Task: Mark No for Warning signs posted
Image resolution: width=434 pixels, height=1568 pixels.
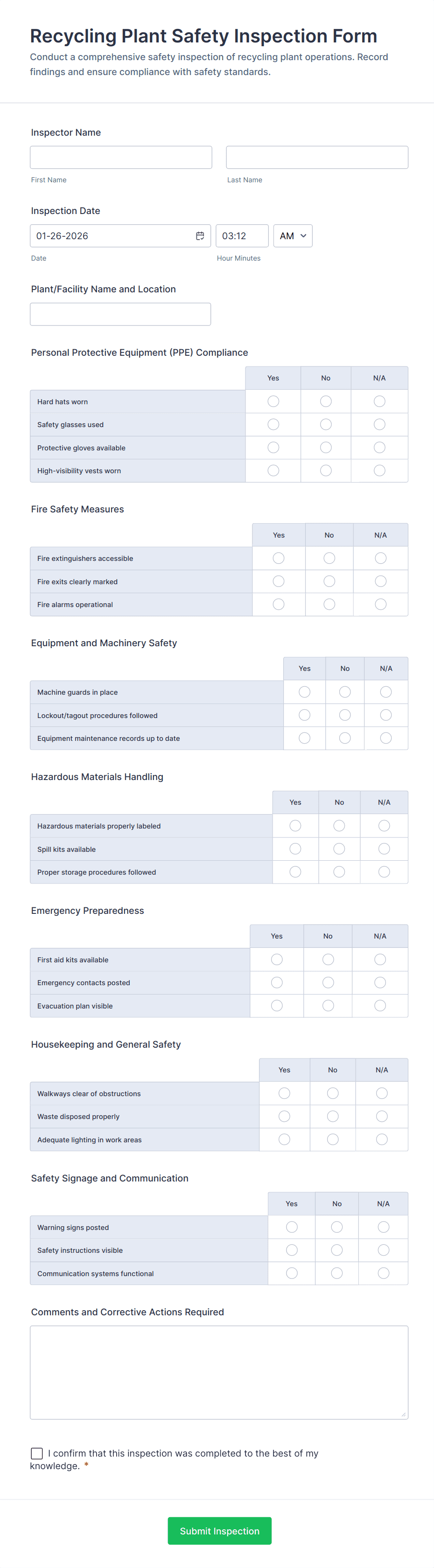Action: click(x=336, y=1227)
